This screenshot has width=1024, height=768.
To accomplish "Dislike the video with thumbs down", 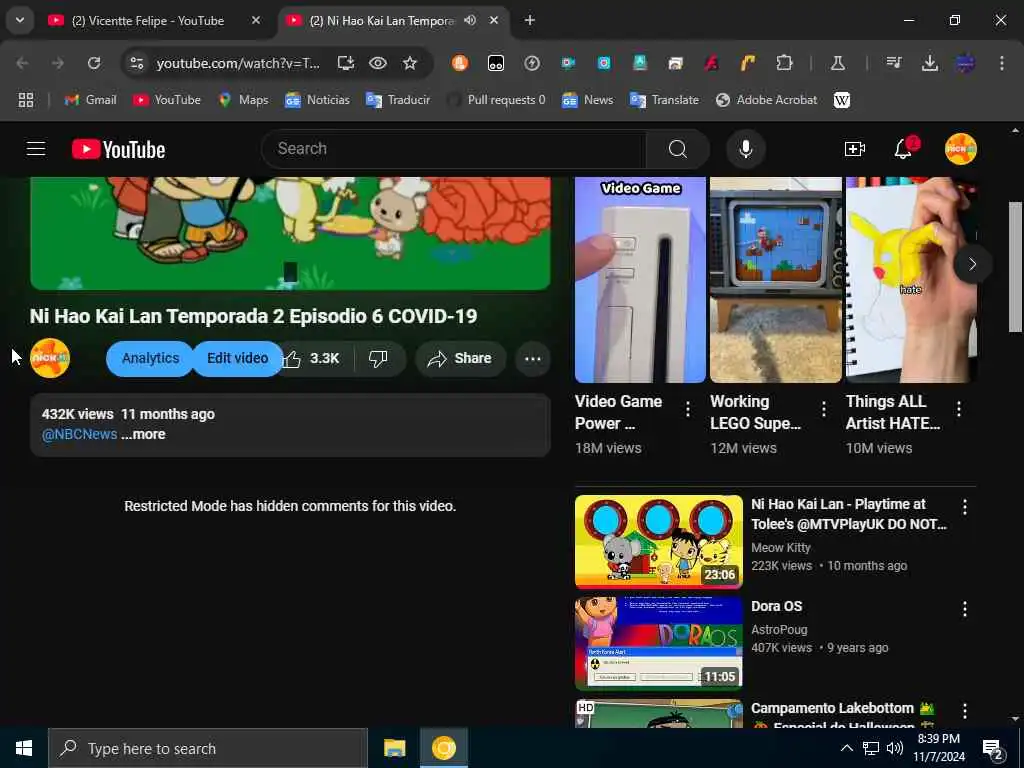I will tap(378, 359).
